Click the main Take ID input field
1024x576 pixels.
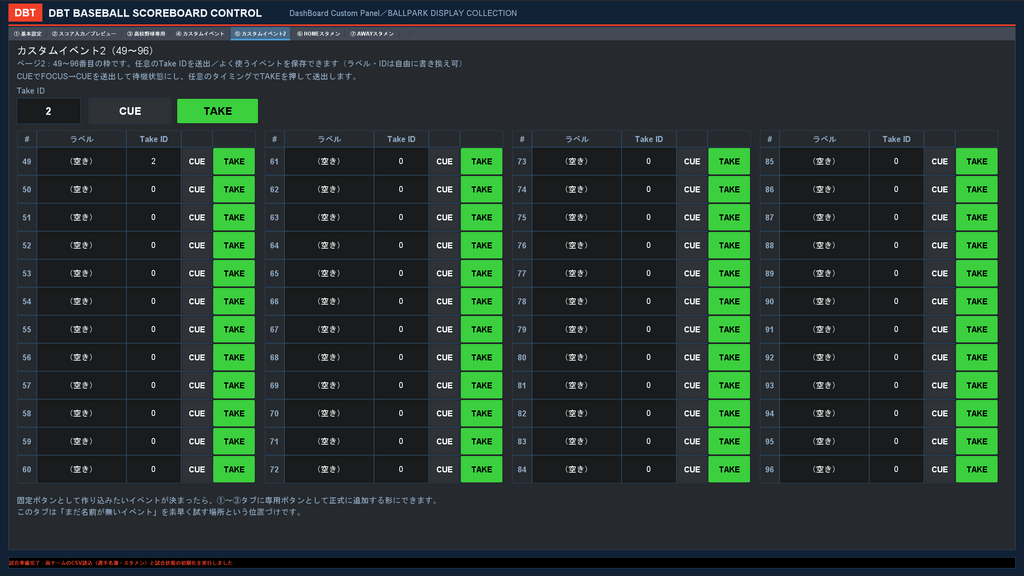(x=48, y=111)
